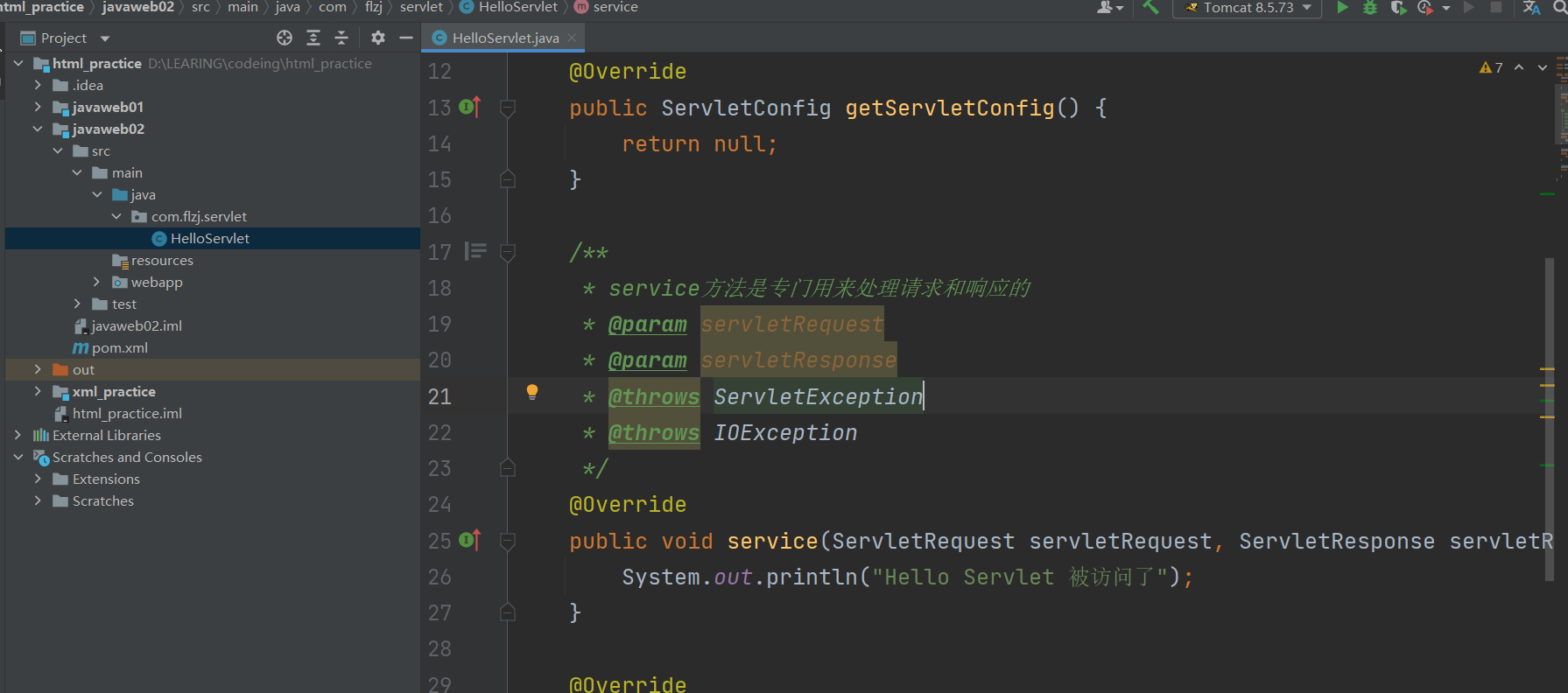Expand All in Project panel

[x=313, y=38]
